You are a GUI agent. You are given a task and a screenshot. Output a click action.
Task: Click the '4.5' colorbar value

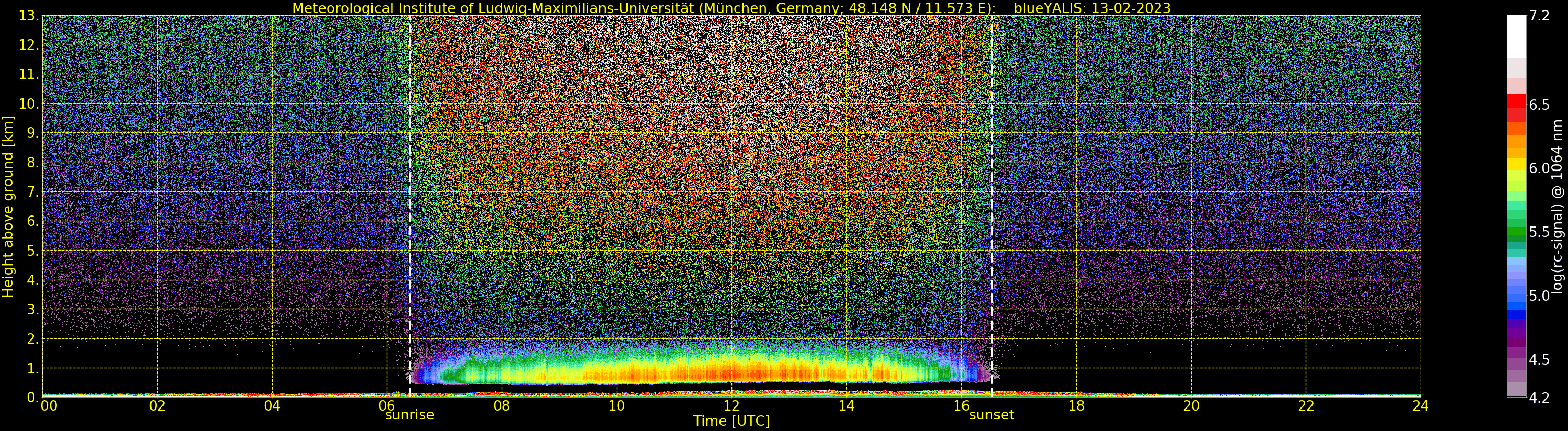coord(1539,359)
